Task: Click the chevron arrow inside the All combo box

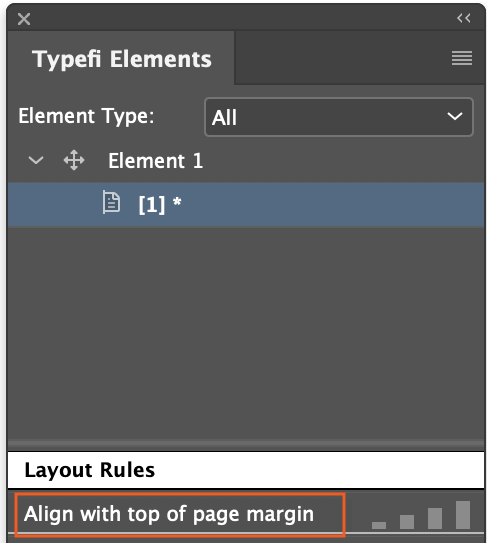Action: [x=455, y=116]
